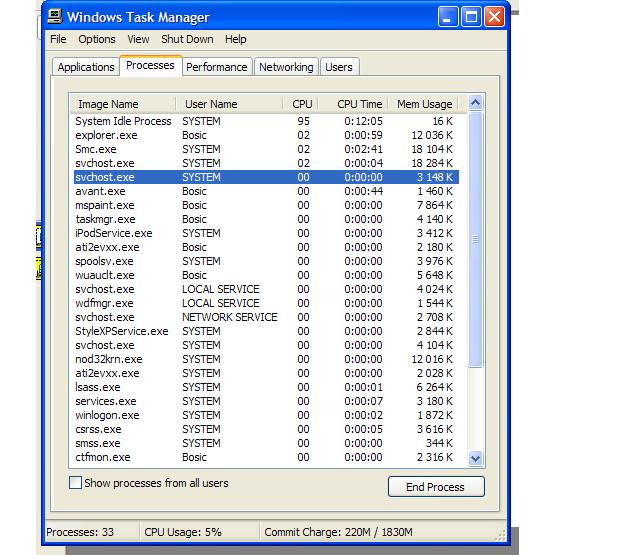Select ati2evxx.exe run by SYSTEM
640x555 pixels.
click(266, 373)
